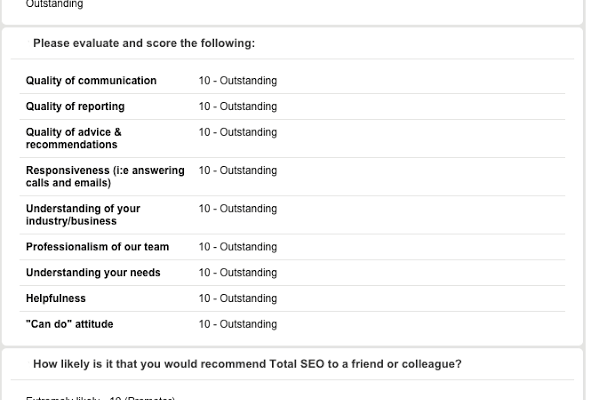The width and height of the screenshot is (591, 400).
Task: Click the Quality of reporting '10 - Outstanding' score
Action: 238,107
